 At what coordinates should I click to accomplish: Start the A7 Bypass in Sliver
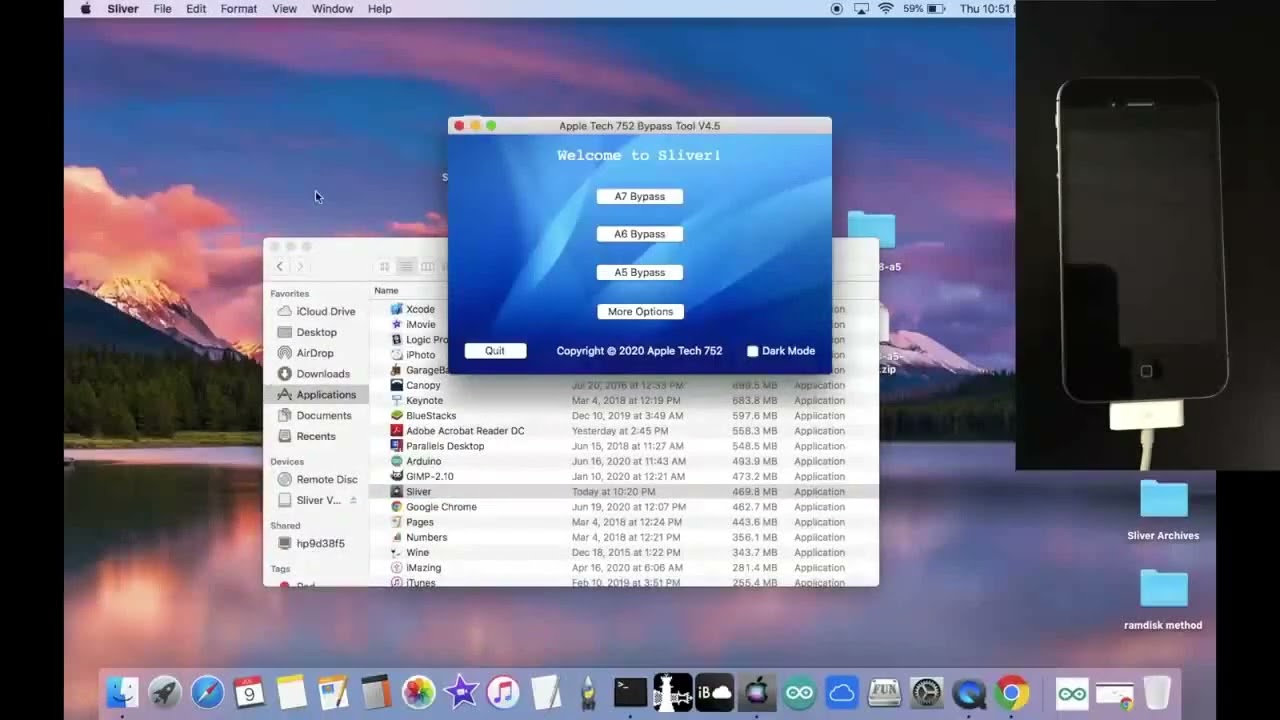[x=640, y=196]
